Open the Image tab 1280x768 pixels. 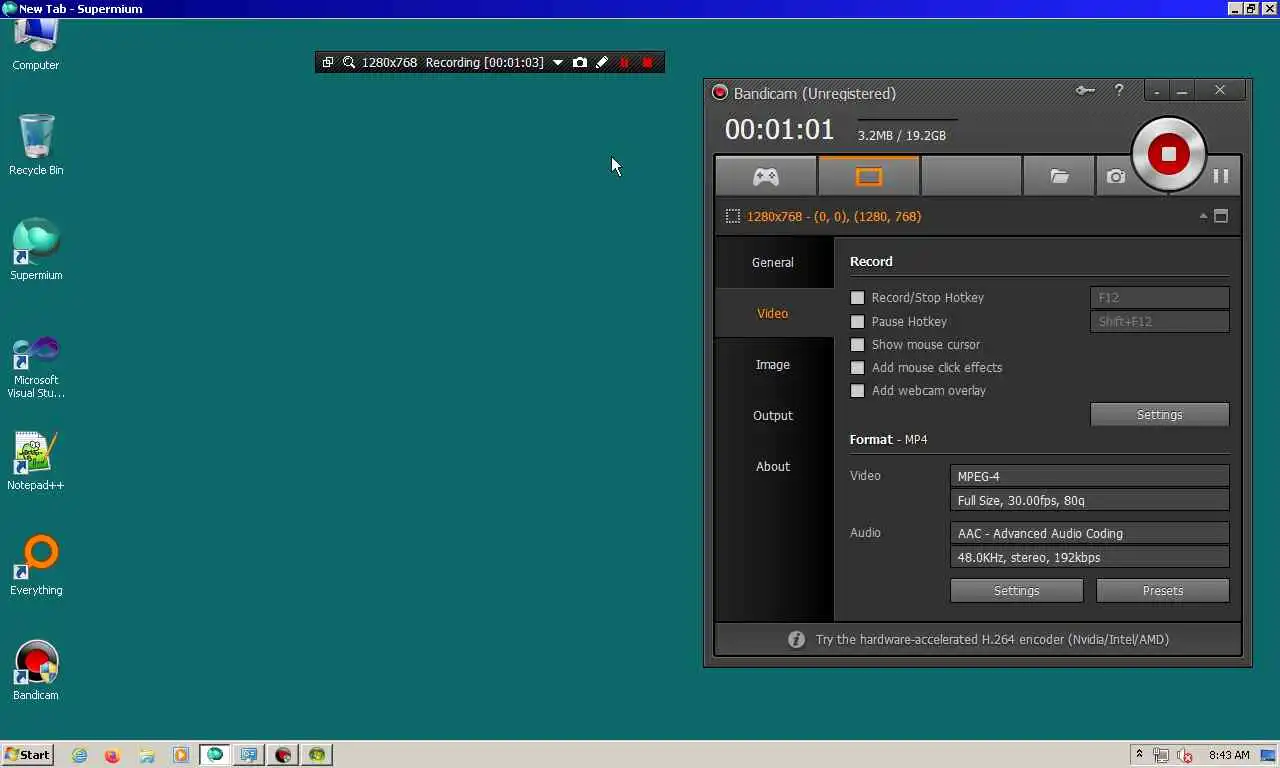tap(773, 364)
